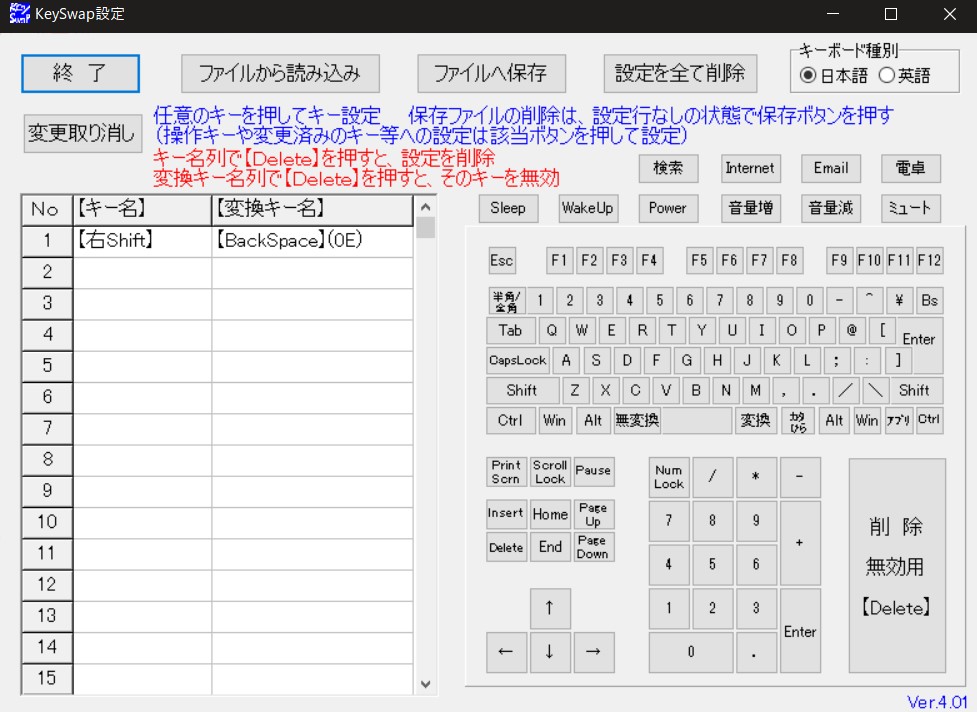The image size is (977, 712).
Task: Click the numpad 0 key
Action: click(691, 652)
